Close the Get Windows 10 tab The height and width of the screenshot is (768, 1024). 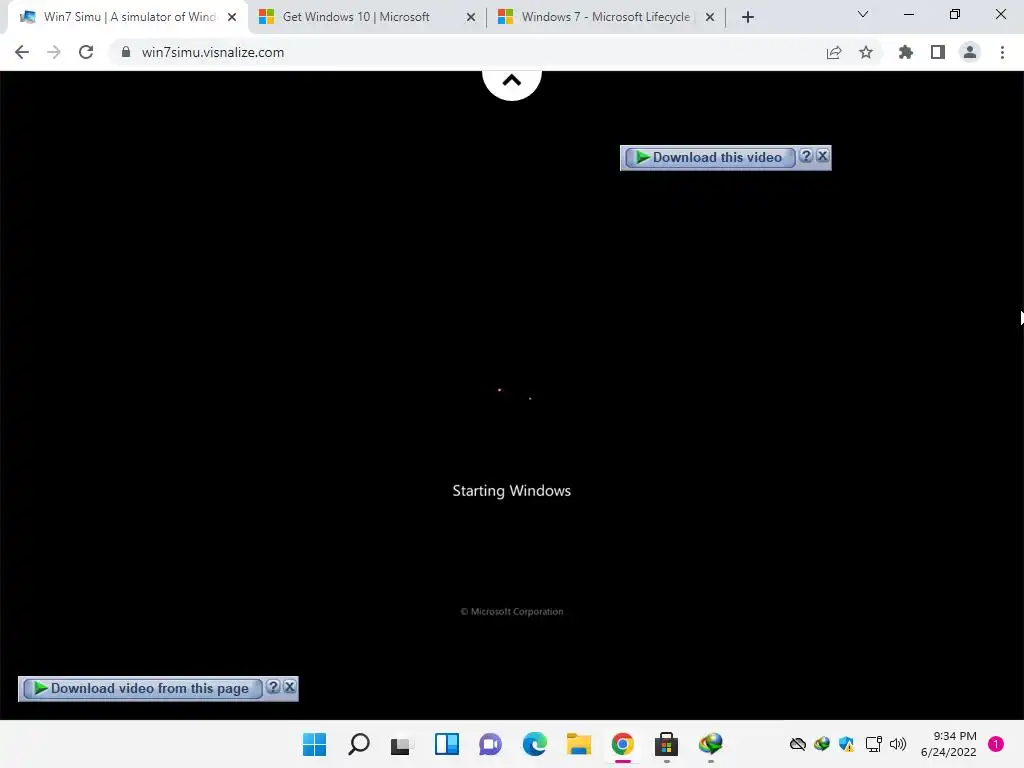(x=471, y=18)
